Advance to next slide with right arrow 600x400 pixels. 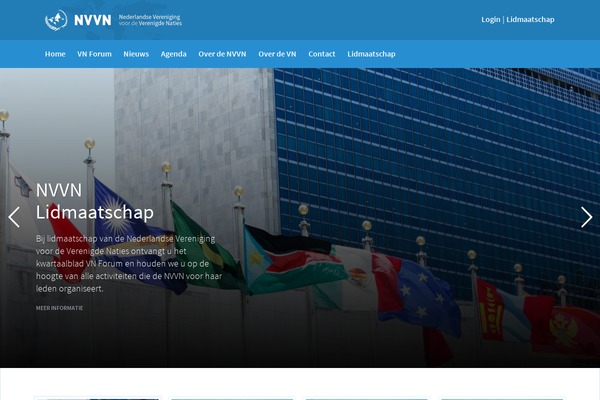point(586,217)
